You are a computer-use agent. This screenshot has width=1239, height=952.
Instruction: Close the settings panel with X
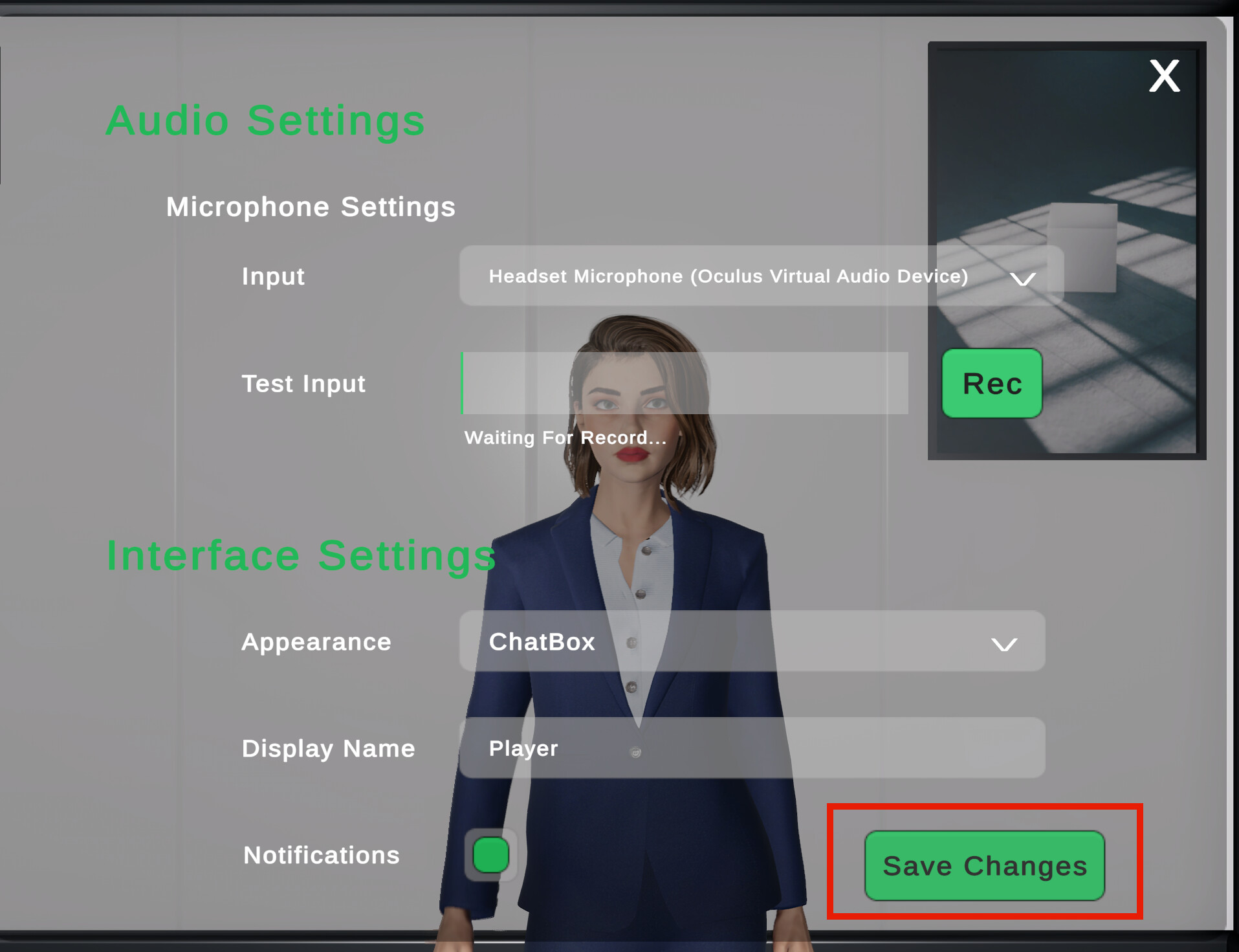[1164, 76]
